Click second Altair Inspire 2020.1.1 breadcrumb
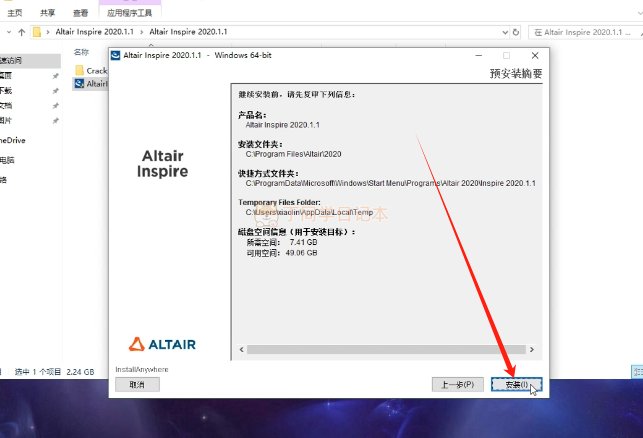 pyautogui.click(x=188, y=32)
